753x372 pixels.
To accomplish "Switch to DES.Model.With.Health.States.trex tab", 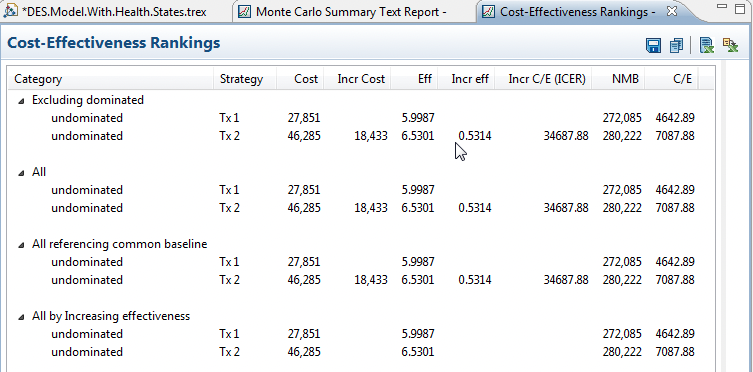I will 114,12.
